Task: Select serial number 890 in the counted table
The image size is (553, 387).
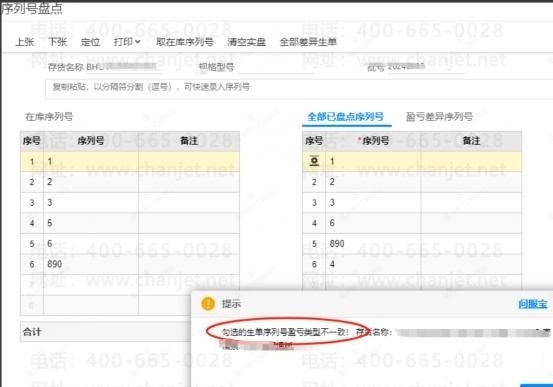Action: (x=373, y=244)
